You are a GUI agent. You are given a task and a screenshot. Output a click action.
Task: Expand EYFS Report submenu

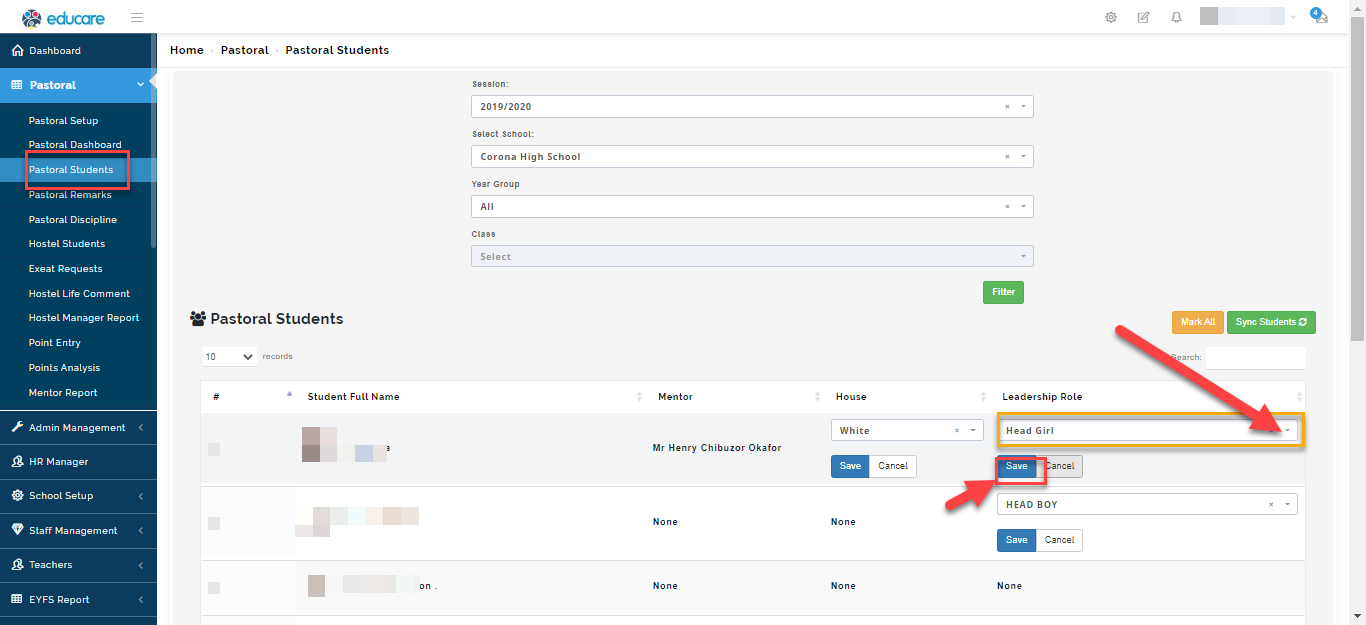coord(141,600)
